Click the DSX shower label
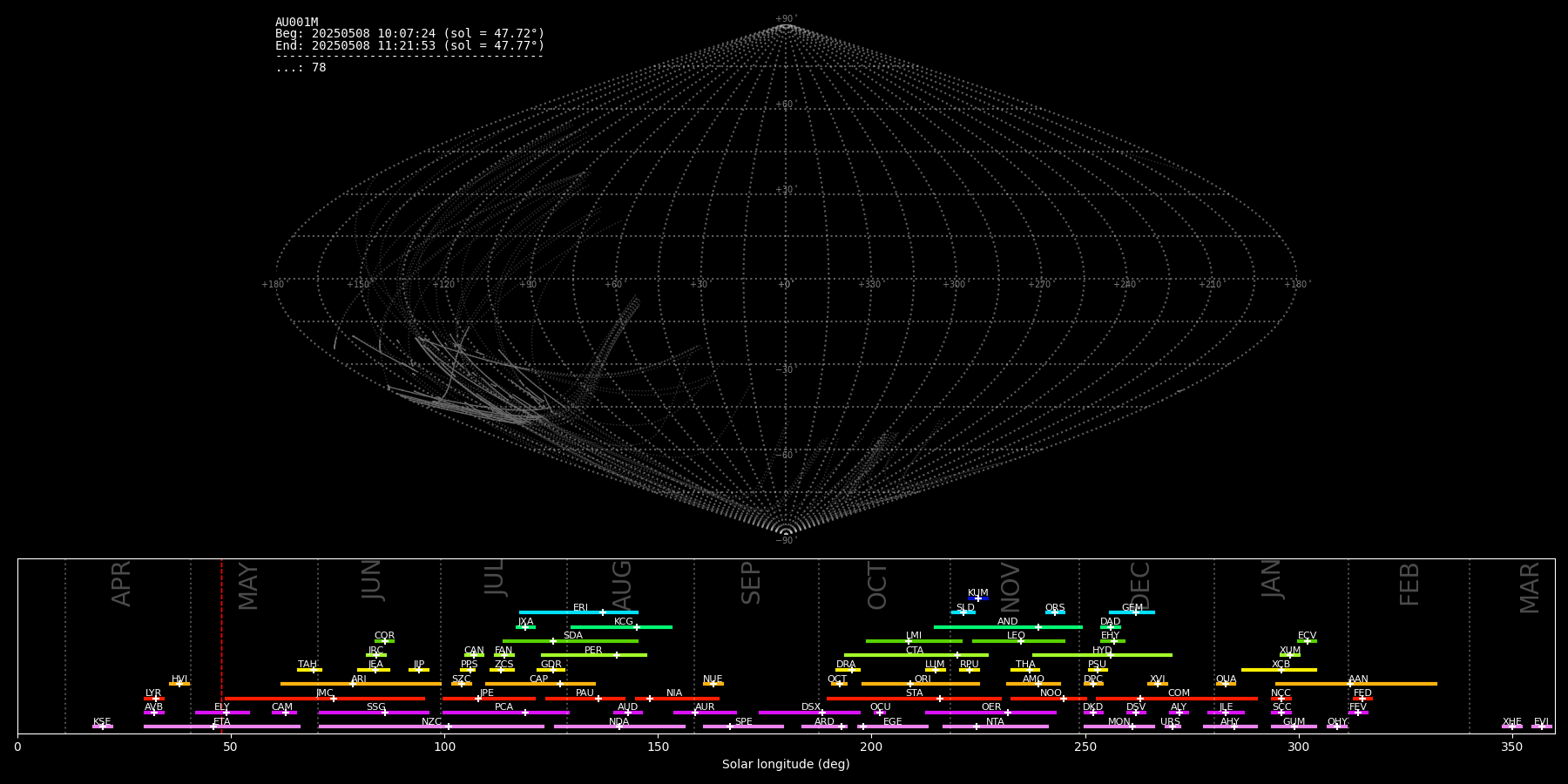 click(811, 707)
